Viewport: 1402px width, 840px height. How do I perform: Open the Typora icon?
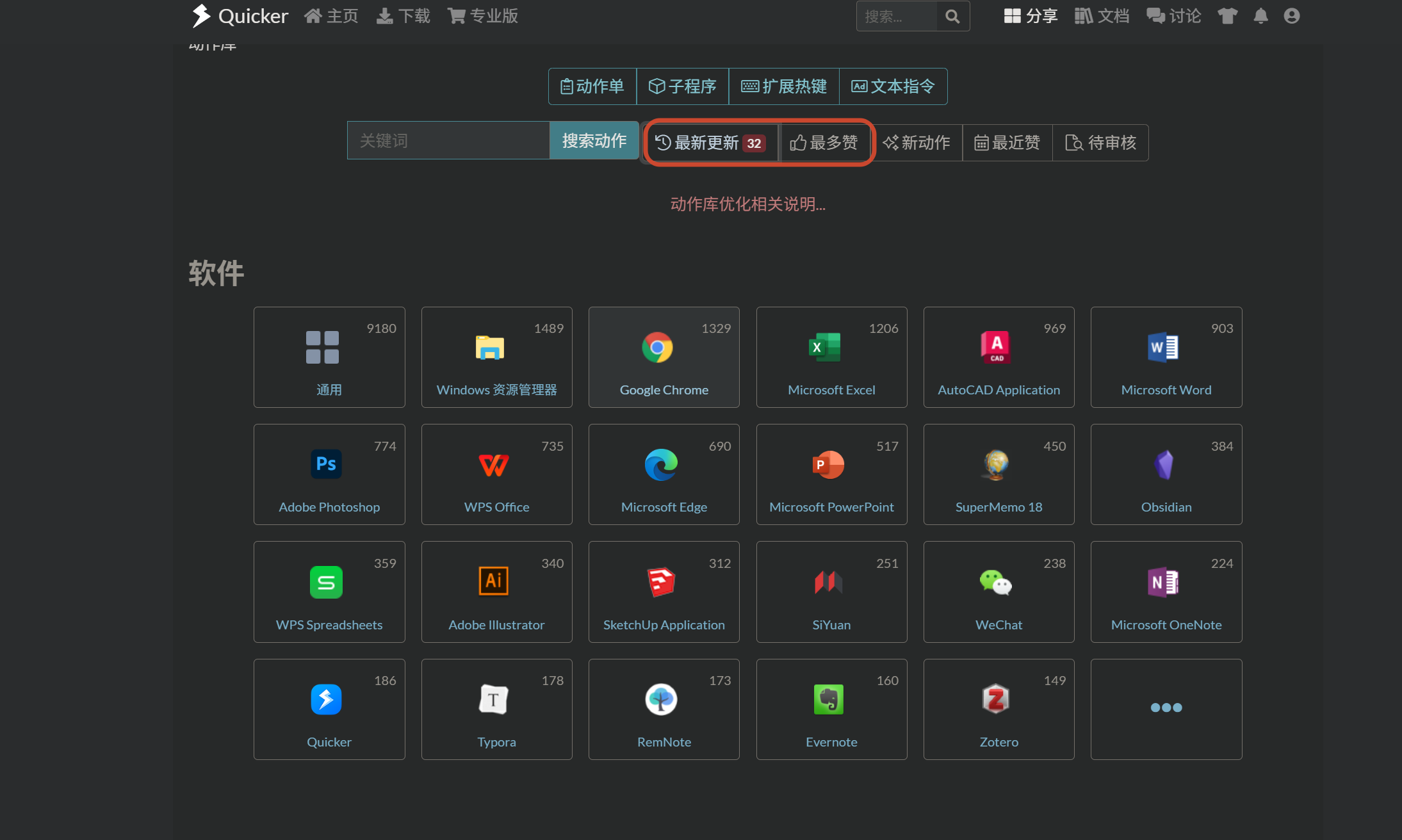point(494,699)
